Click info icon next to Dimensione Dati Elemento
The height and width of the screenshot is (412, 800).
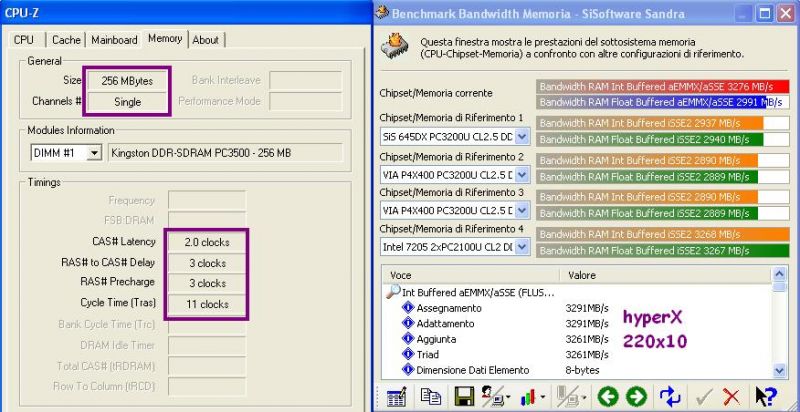[408, 370]
